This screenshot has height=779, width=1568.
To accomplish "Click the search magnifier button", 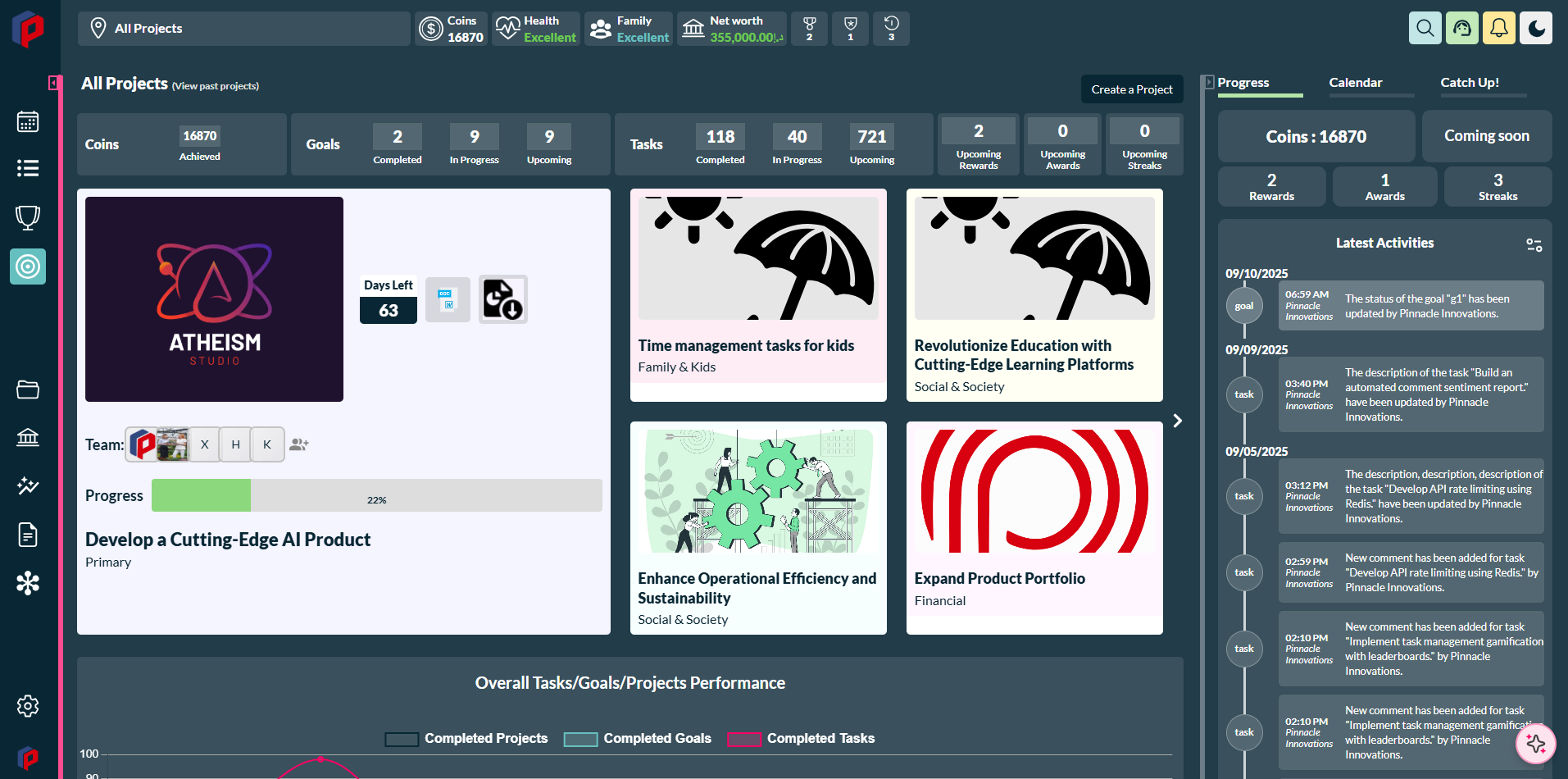I will 1425,28.
